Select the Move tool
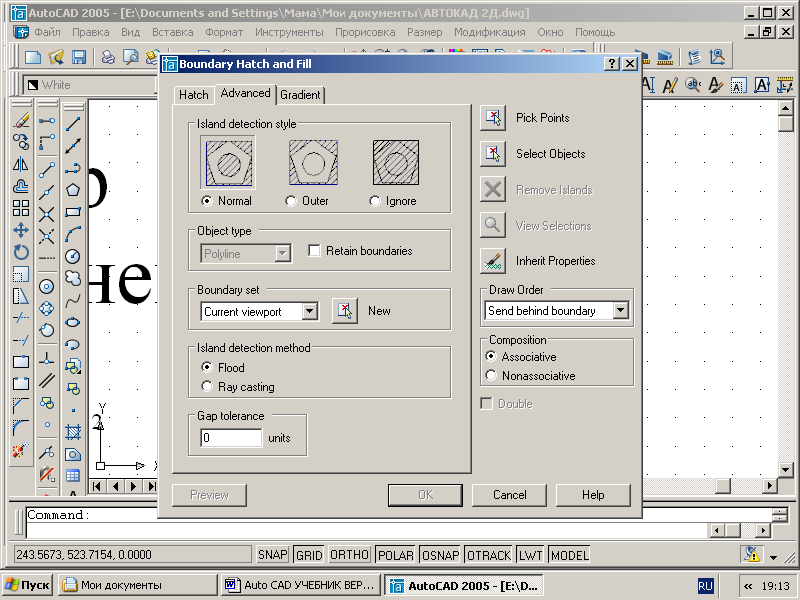The image size is (800, 600). 21,230
